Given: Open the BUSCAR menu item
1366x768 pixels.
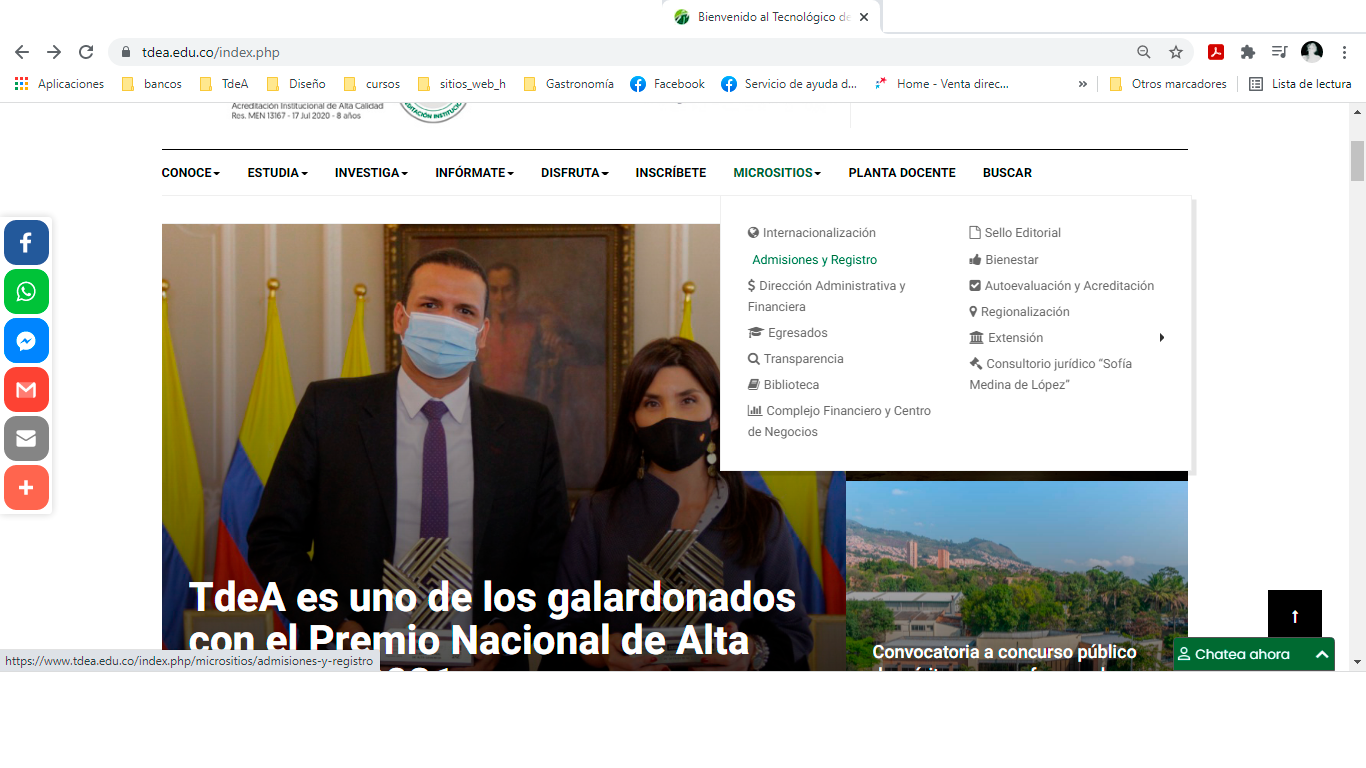Looking at the screenshot, I should 1007,173.
